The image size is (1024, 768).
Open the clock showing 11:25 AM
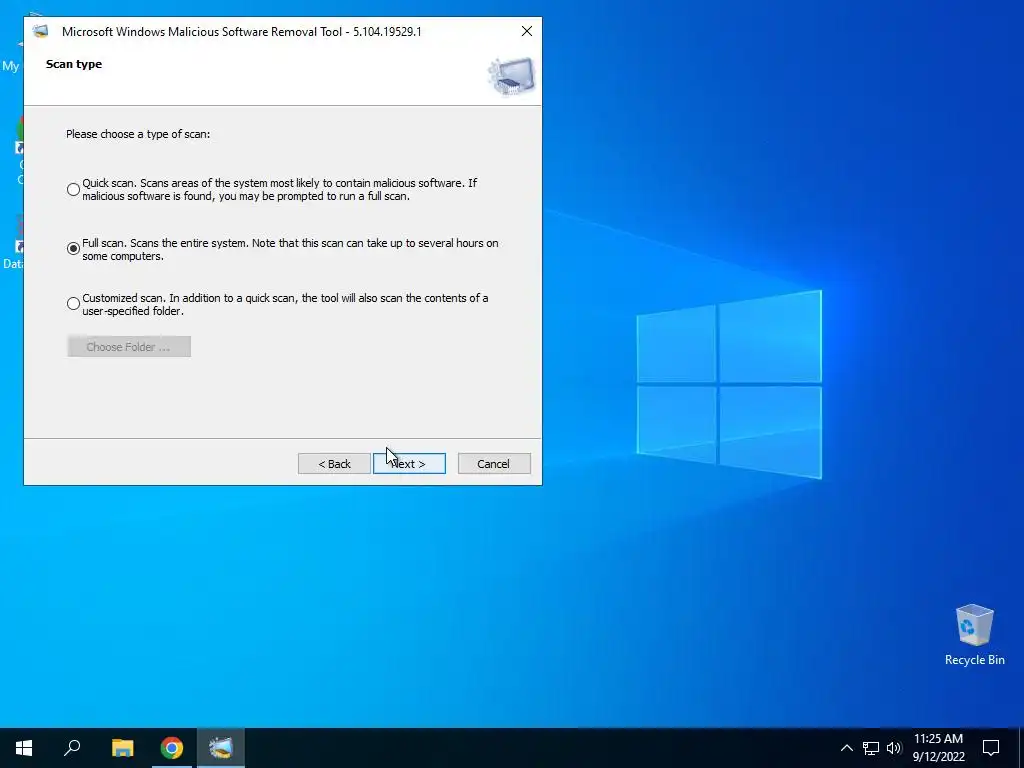click(x=938, y=748)
